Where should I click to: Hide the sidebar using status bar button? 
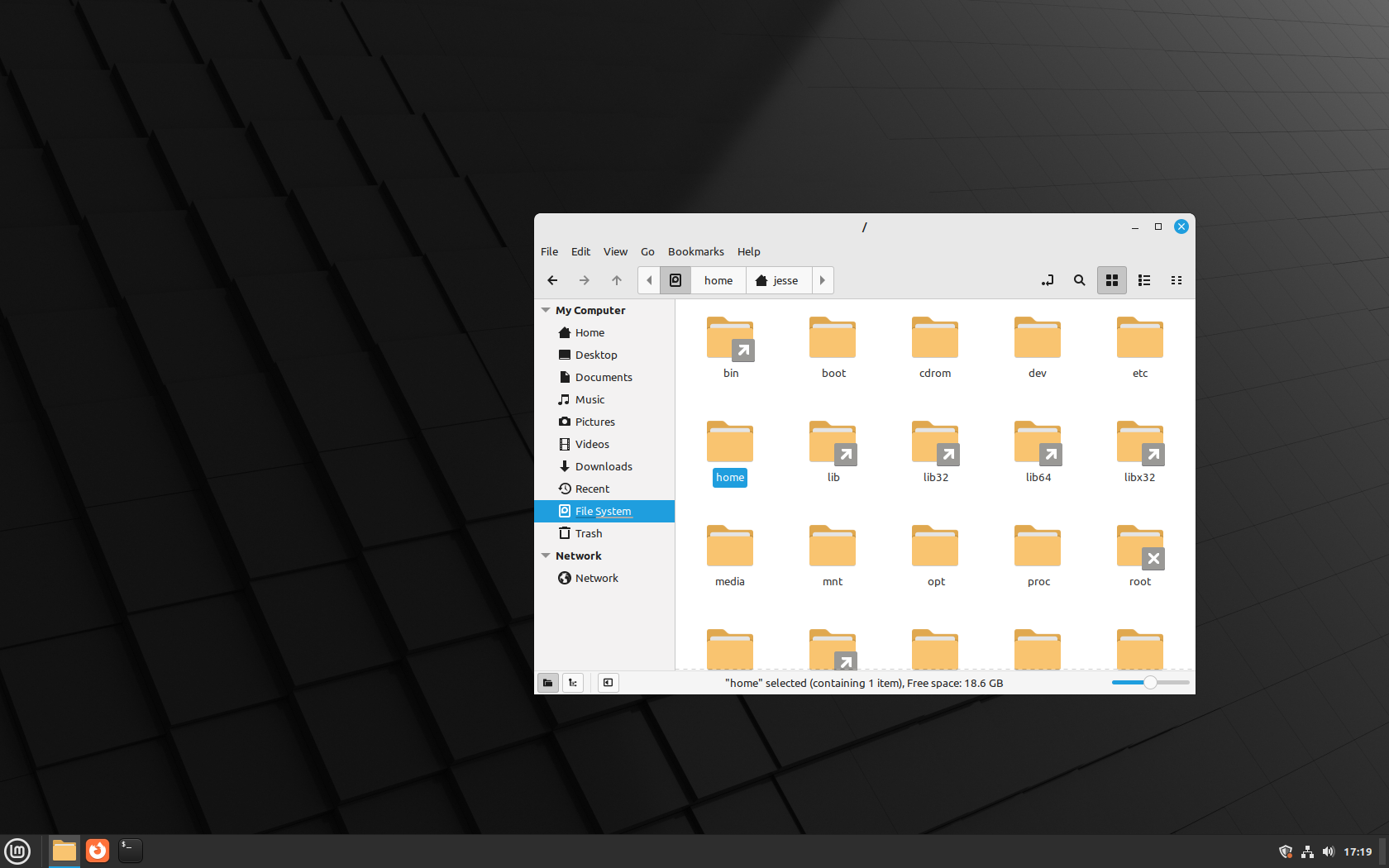pos(608,683)
